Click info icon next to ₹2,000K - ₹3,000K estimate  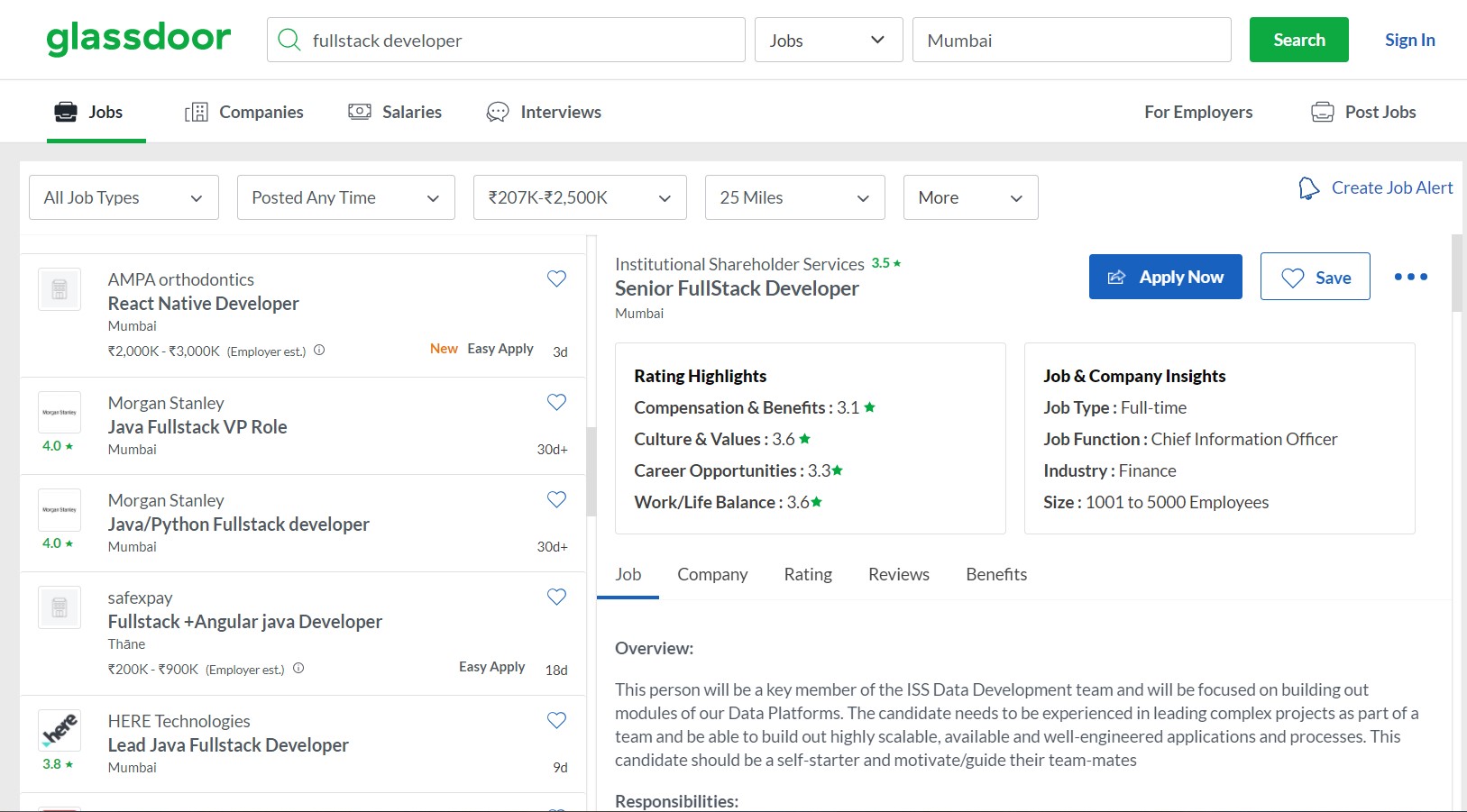(x=319, y=351)
